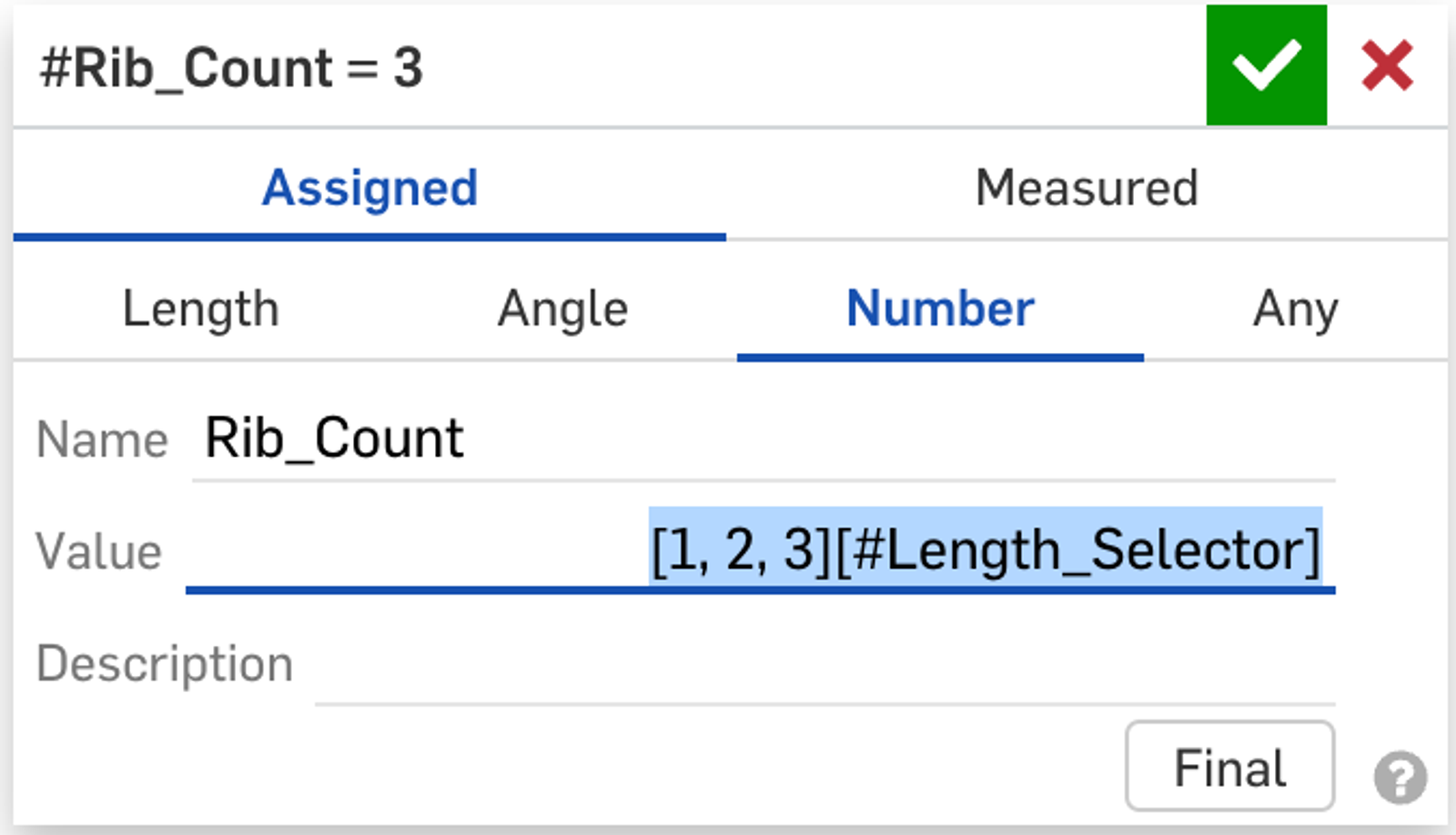
Task: Switch to the Assigned tab
Action: (x=369, y=188)
